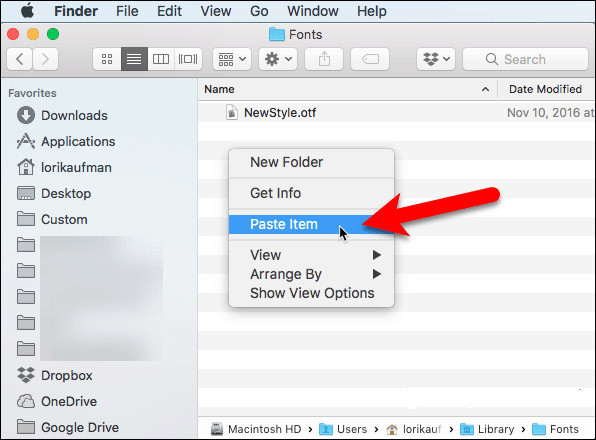The width and height of the screenshot is (596, 440).
Task: Expand the Arrange By submenu
Action: (311, 274)
